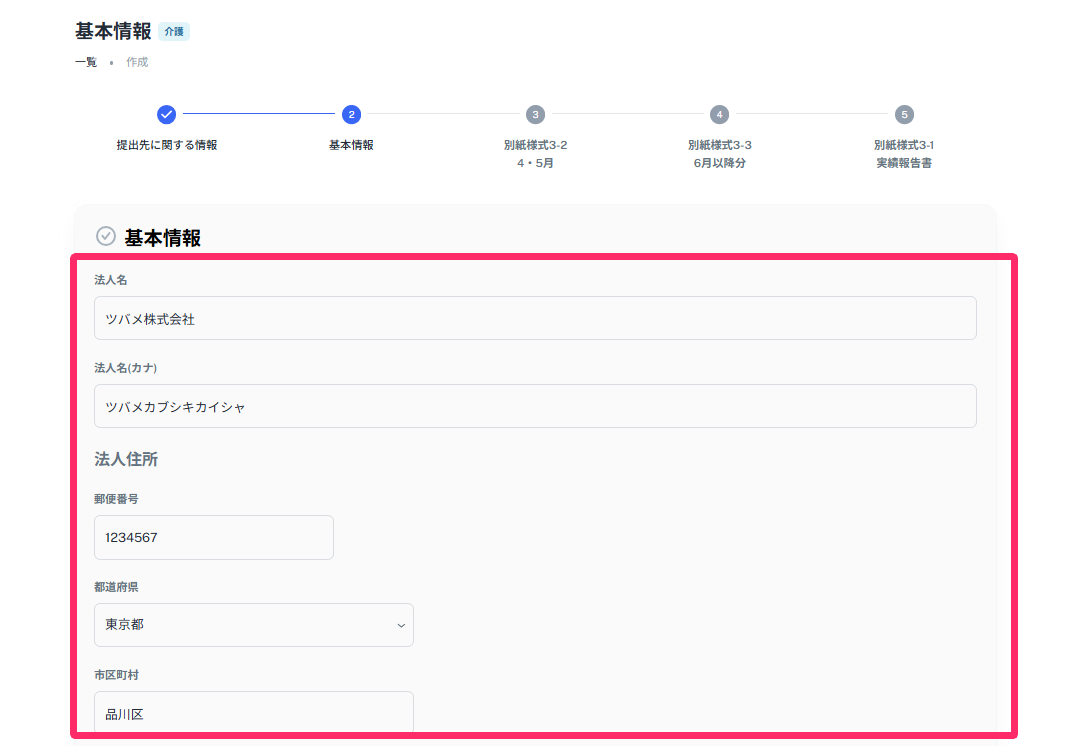Image resolution: width=1071 pixels, height=746 pixels.
Task: Click the 基本情報 section heading text
Action: [163, 238]
